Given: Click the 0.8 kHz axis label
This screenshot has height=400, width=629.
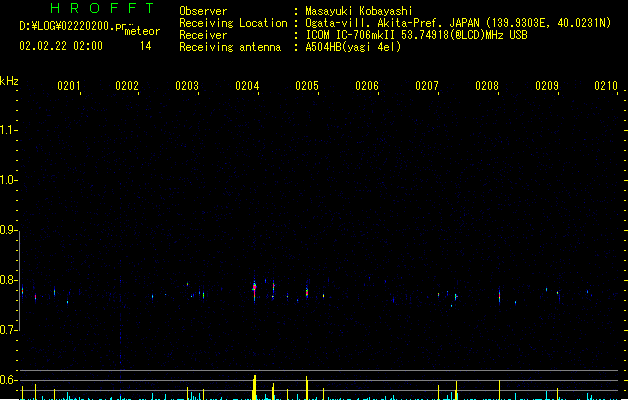Looking at the screenshot, I should 8,280.
